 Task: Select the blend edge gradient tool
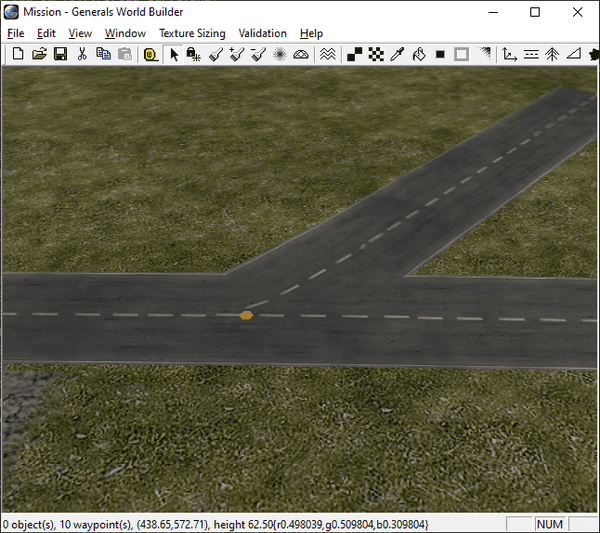point(485,53)
